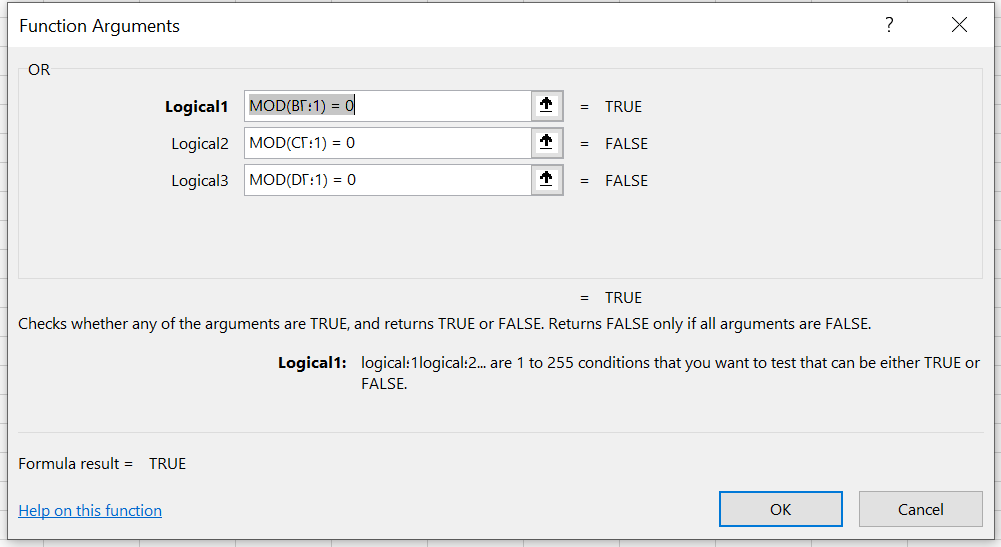The height and width of the screenshot is (547, 1001).
Task: Click the Logical2 range selector arrow icon
Action: [546, 143]
